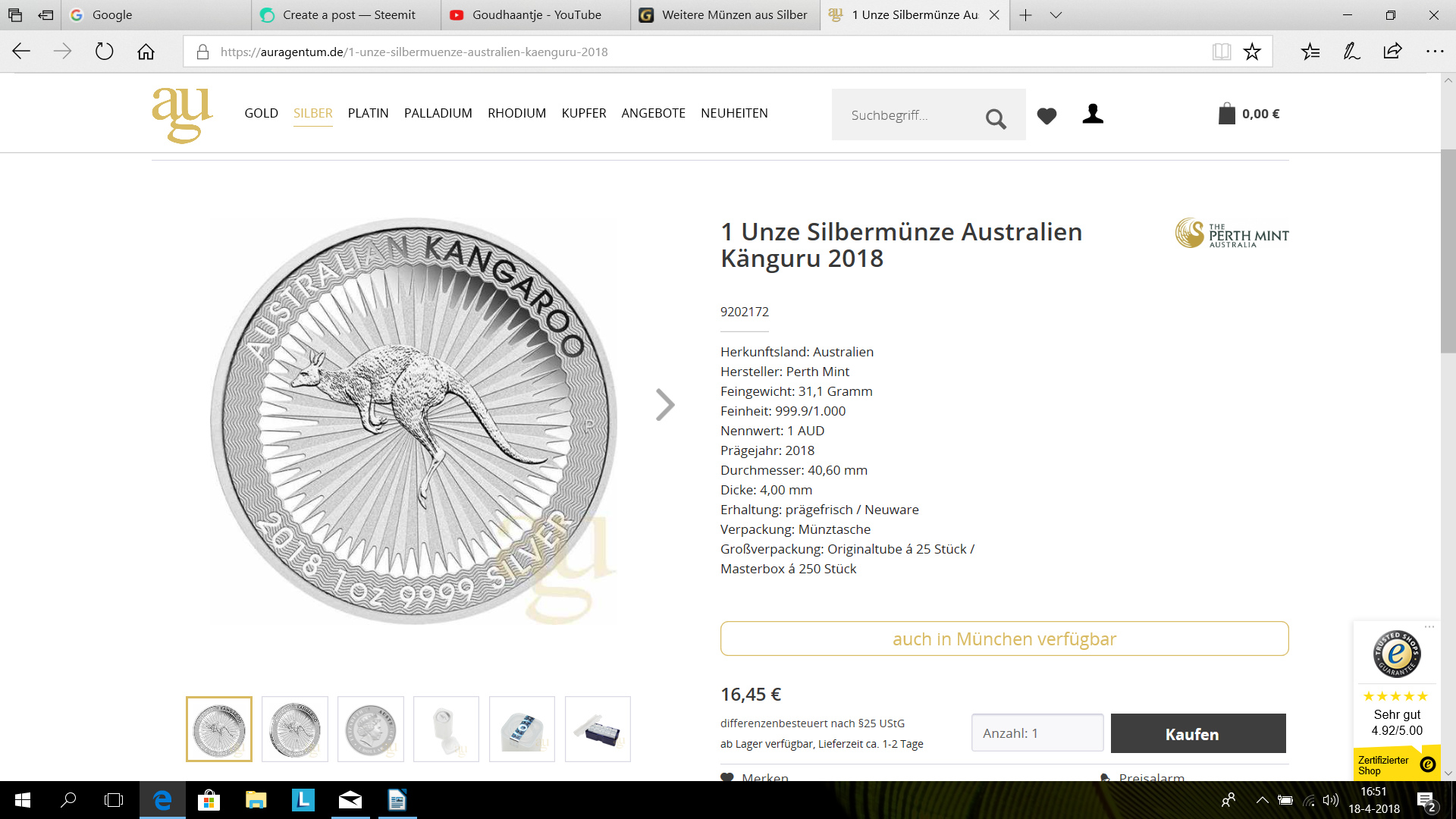Add page to favorites star
The height and width of the screenshot is (819, 1456).
(1252, 52)
